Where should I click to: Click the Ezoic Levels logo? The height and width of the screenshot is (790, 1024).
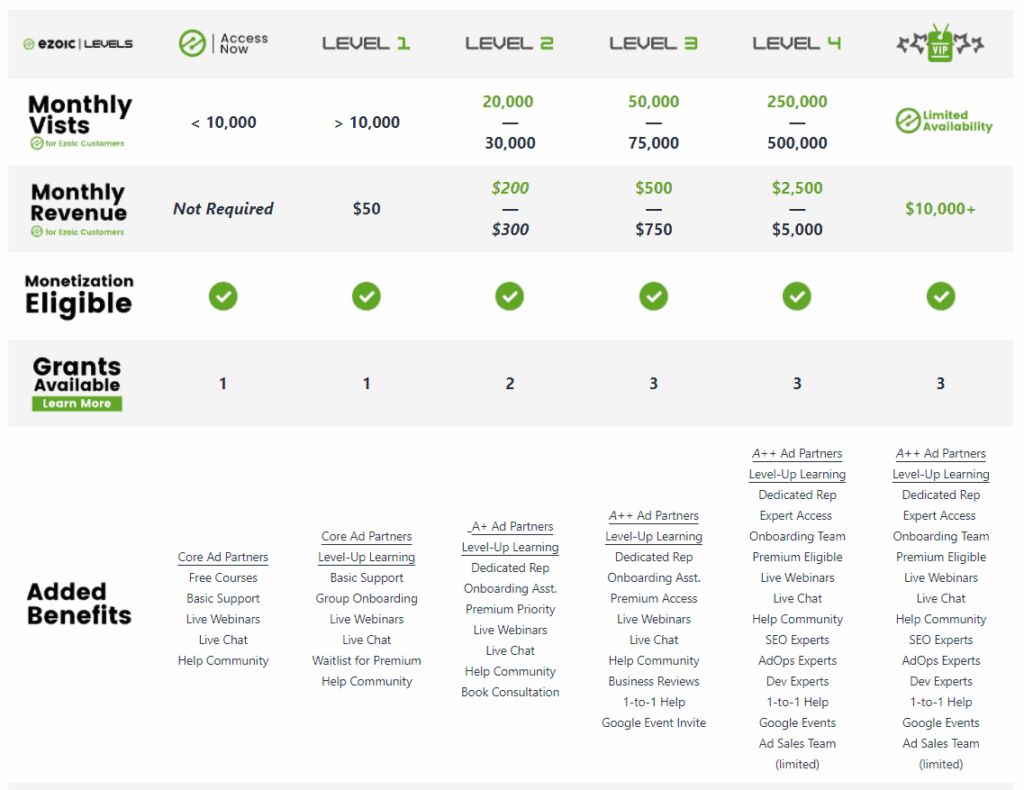coord(78,44)
